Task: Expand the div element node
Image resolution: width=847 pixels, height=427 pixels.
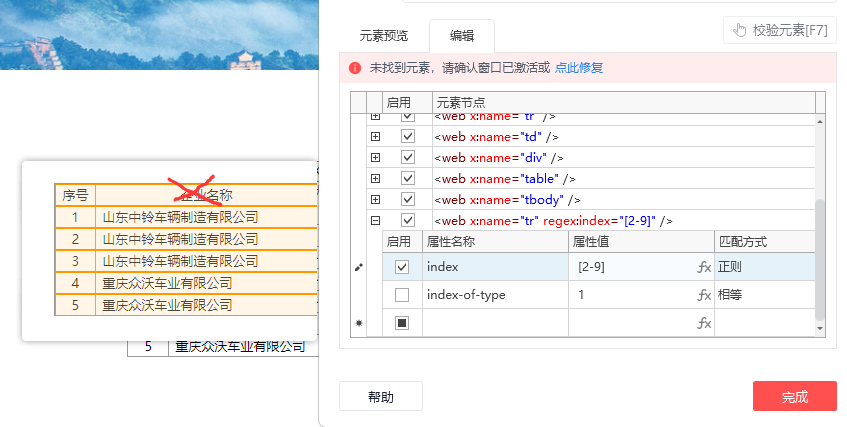Action: point(375,158)
